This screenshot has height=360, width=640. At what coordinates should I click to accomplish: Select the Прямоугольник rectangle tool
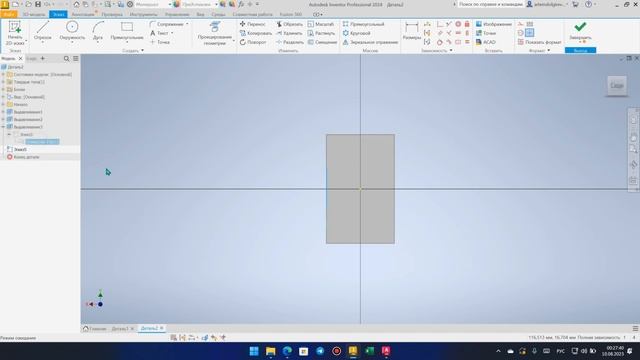coord(127,32)
